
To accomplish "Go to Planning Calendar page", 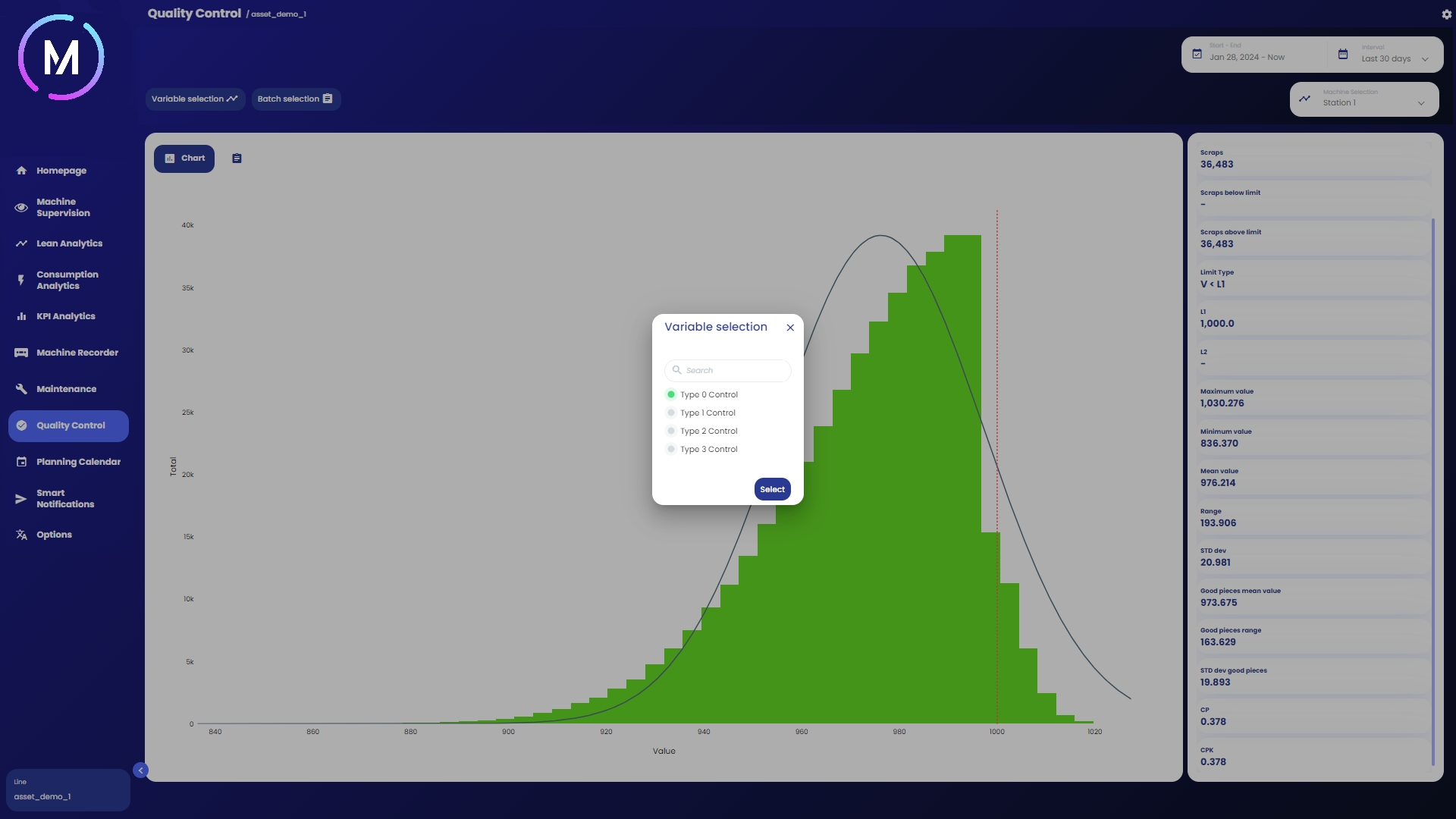I will [78, 462].
